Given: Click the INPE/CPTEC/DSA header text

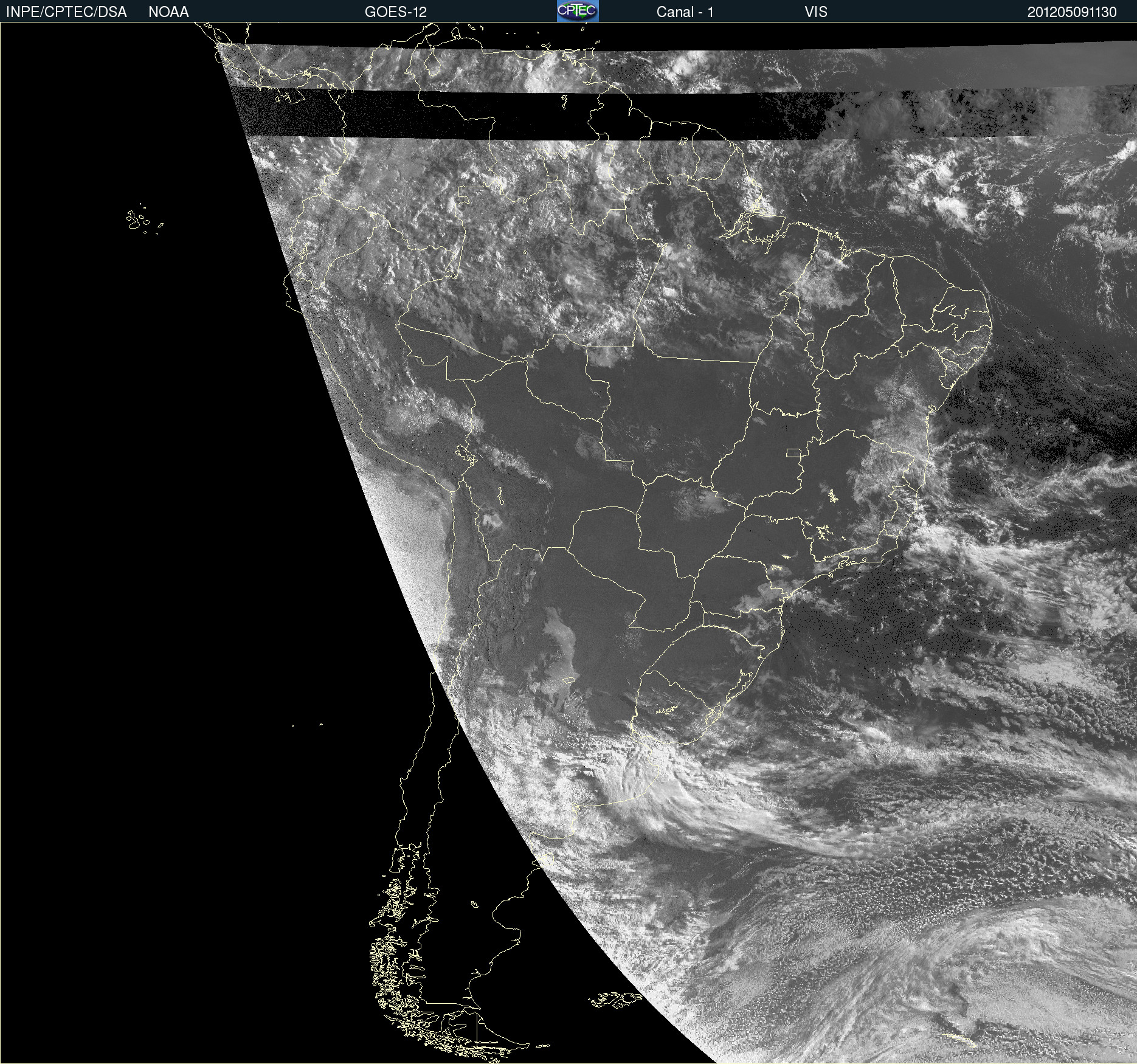Looking at the screenshot, I should point(66,12).
